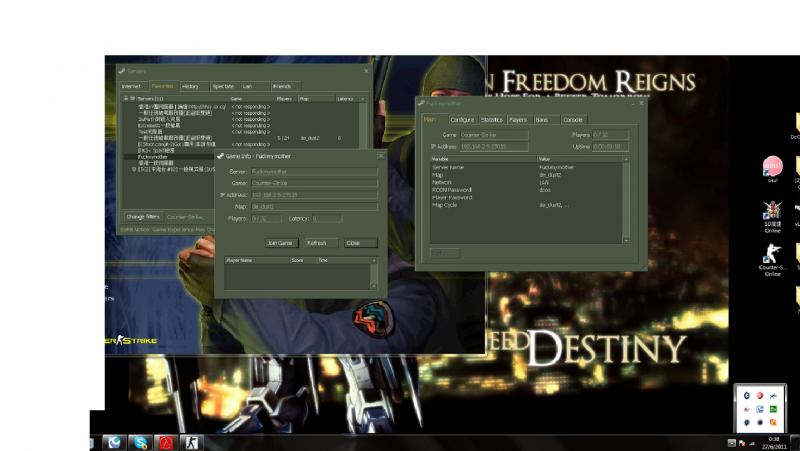This screenshot has width=800, height=451.
Task: Click Player Name column header in Game Info
Action: pos(257,260)
